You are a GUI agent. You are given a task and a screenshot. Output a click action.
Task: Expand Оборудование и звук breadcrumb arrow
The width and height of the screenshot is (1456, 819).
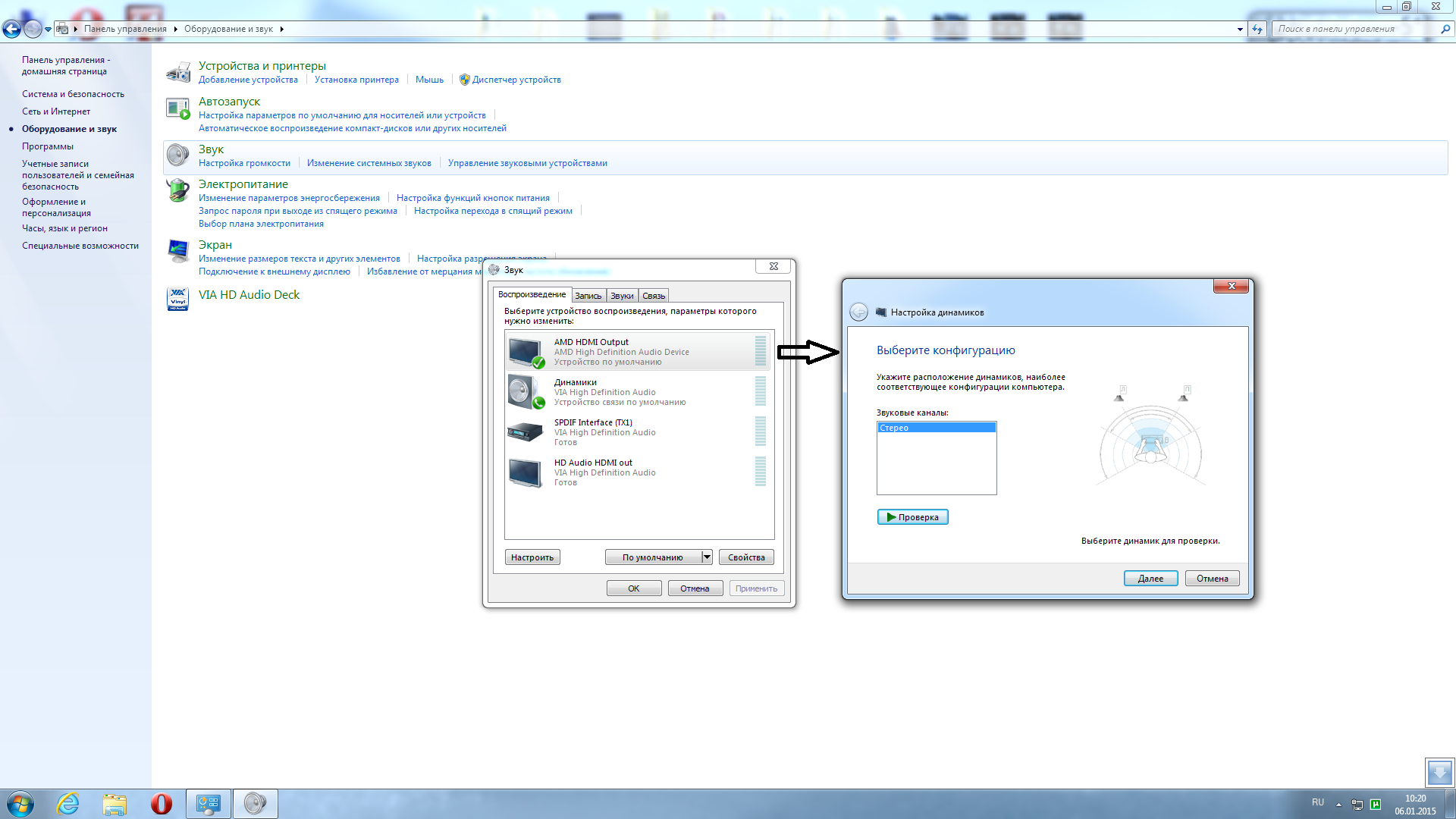[x=281, y=29]
